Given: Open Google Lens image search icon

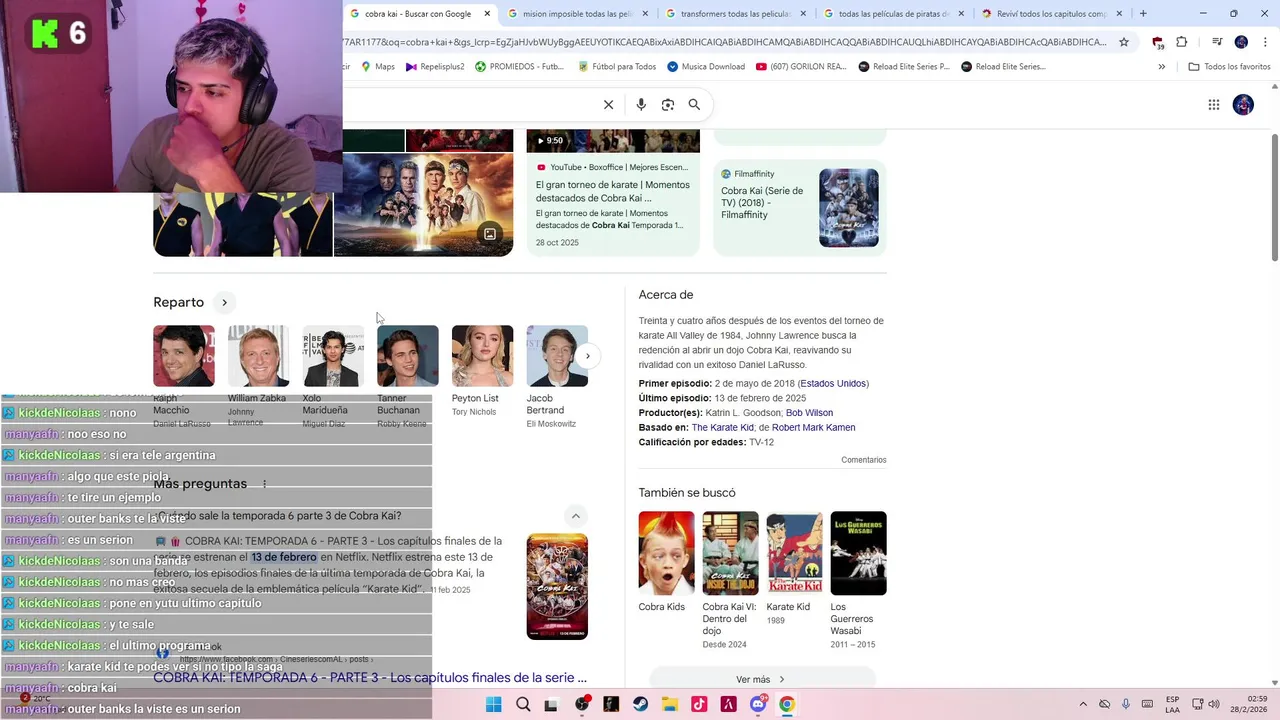Looking at the screenshot, I should click(668, 104).
